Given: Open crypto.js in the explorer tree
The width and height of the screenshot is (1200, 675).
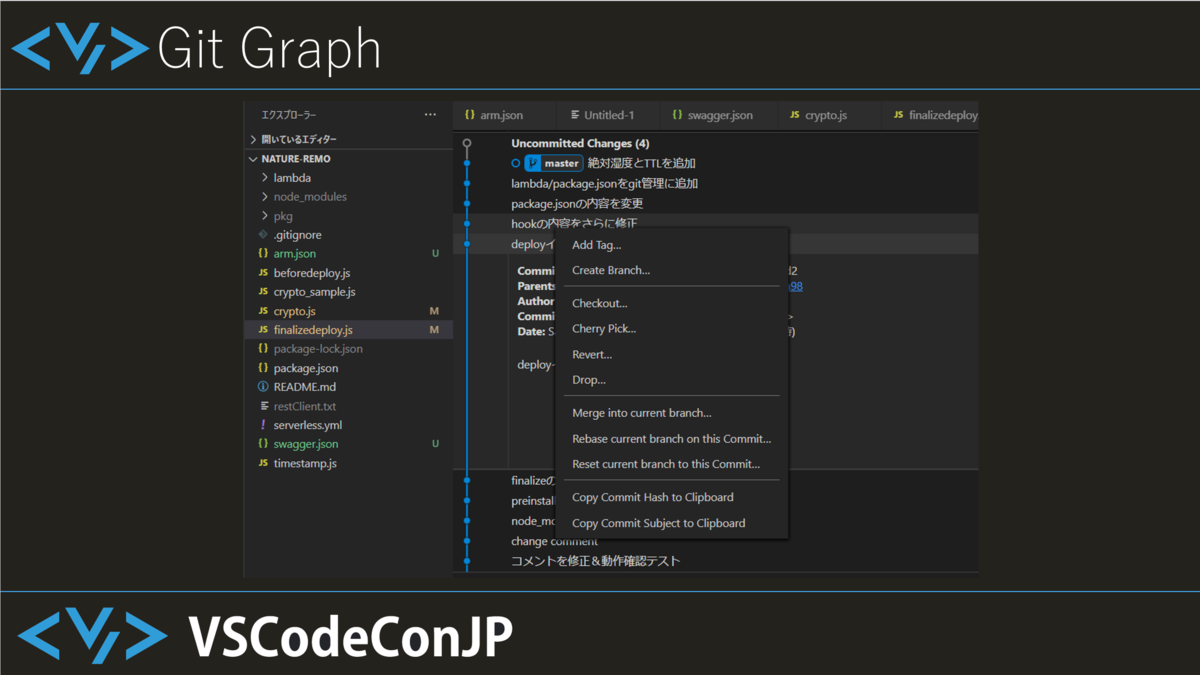Looking at the screenshot, I should [x=295, y=311].
